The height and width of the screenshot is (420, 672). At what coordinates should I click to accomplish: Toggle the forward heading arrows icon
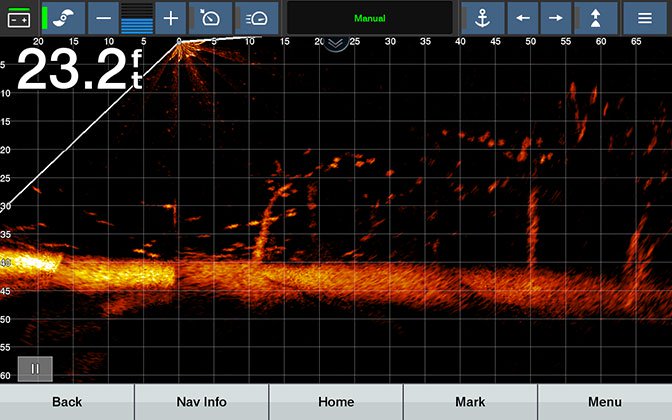596,18
